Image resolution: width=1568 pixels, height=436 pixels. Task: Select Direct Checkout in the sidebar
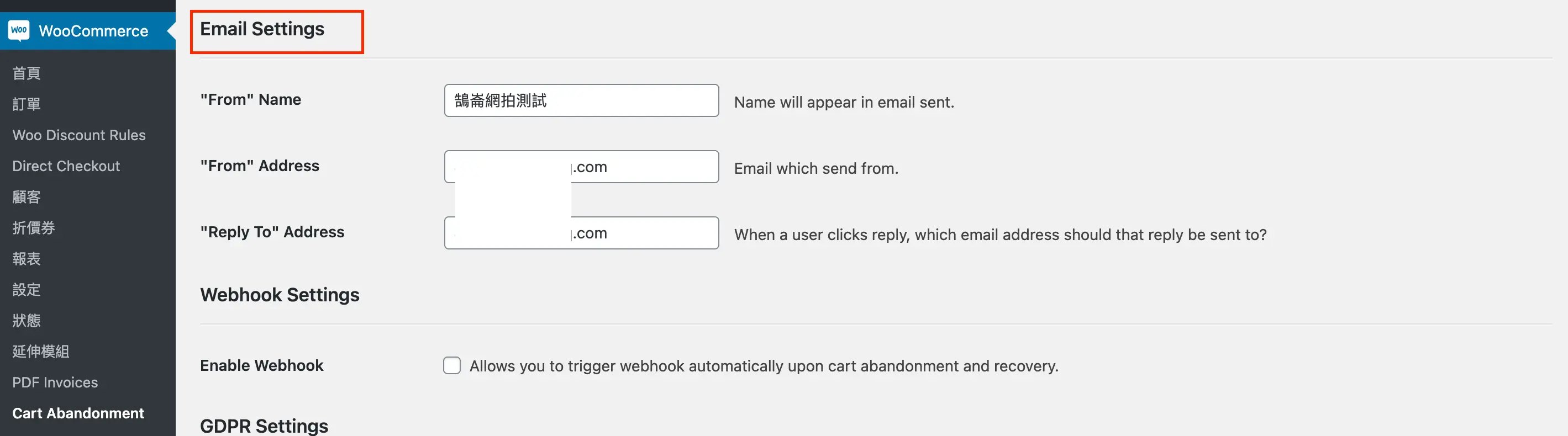coord(66,166)
